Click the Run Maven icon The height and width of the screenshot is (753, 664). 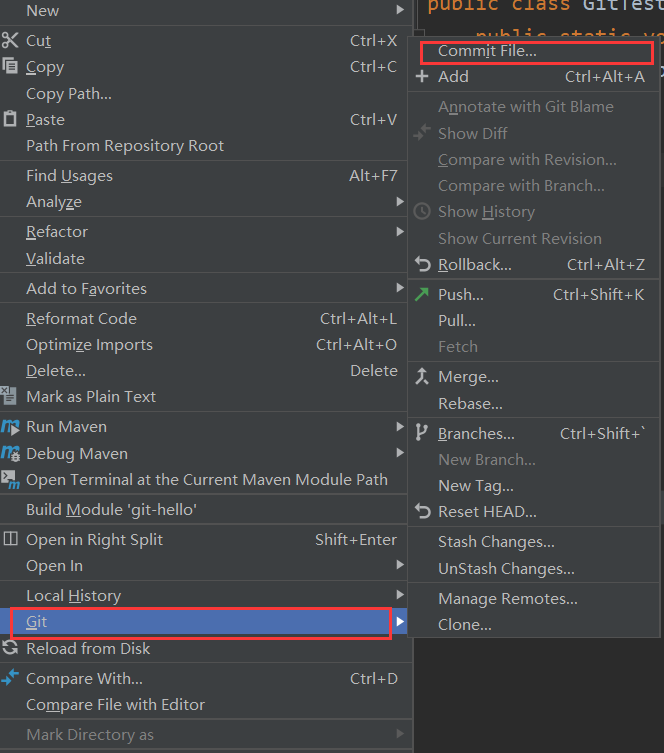tap(10, 426)
